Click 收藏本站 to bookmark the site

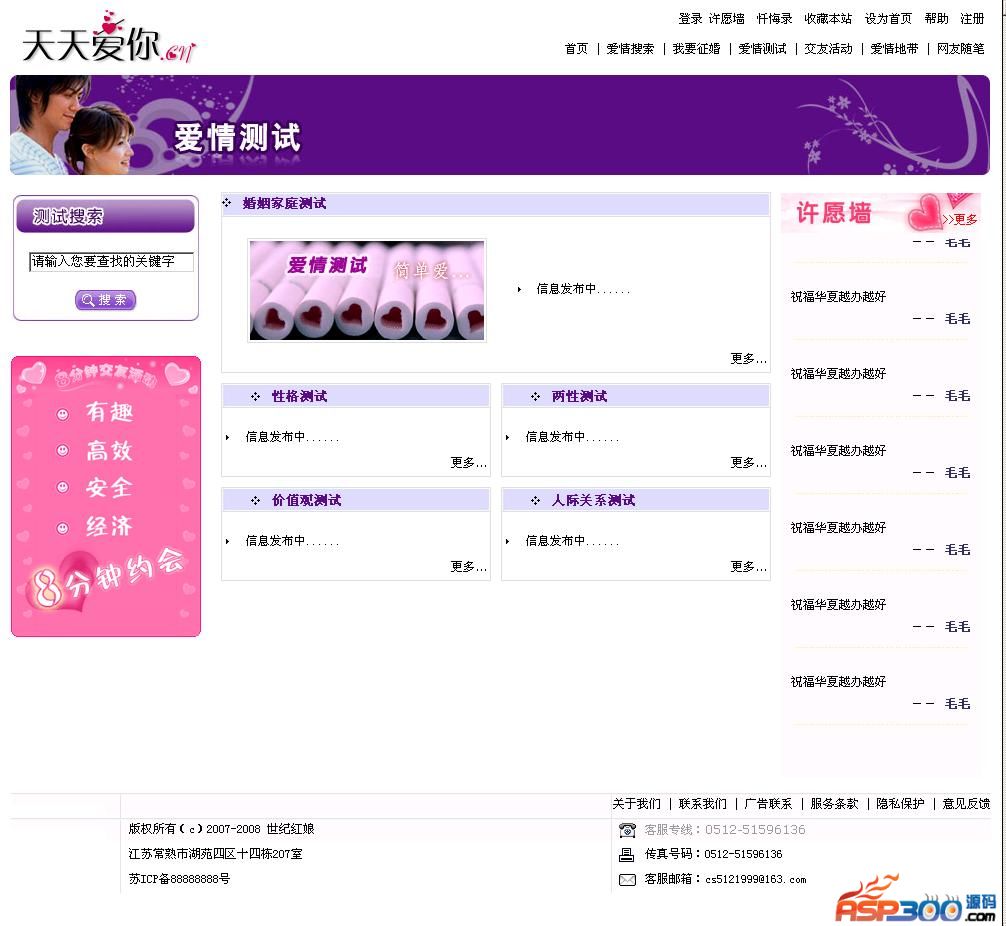[828, 19]
